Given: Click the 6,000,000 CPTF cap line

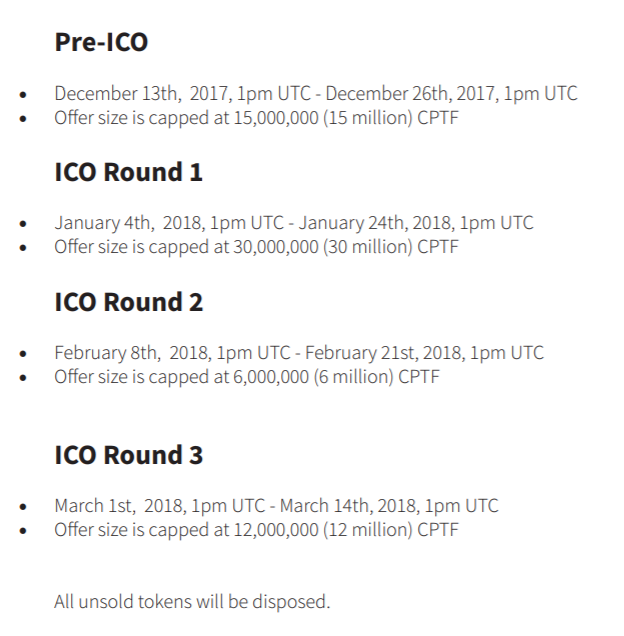Looking at the screenshot, I should (x=246, y=377).
